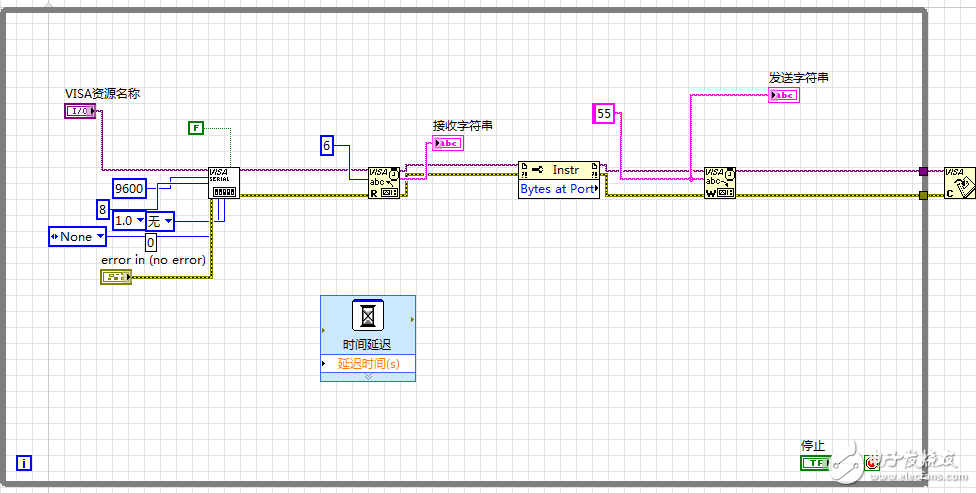Screen dimensions: 976x493
Task: Edit the baud rate constant 9600
Action: coord(129,189)
